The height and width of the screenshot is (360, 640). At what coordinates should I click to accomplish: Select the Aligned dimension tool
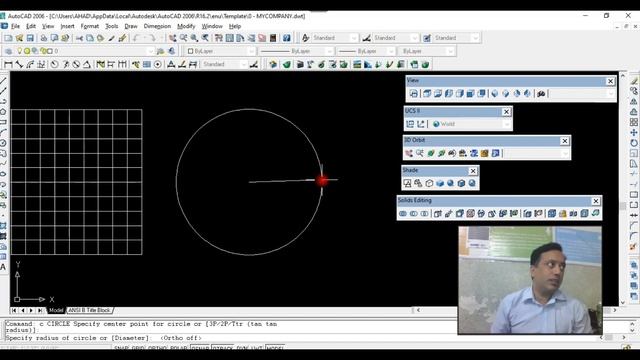tap(19, 64)
